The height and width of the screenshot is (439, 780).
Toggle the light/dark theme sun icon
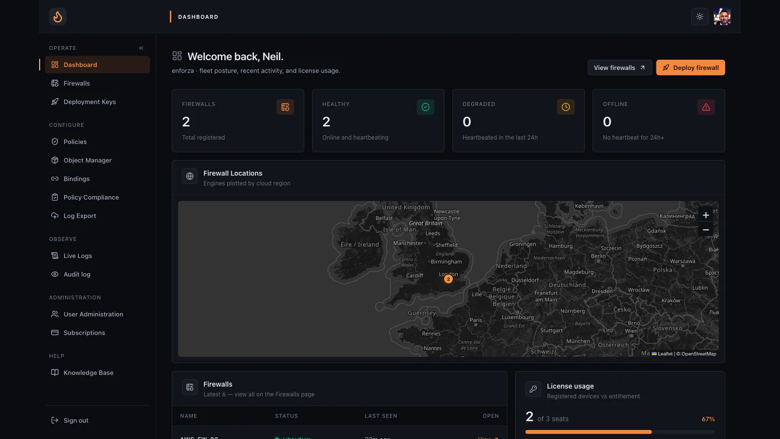[699, 17]
